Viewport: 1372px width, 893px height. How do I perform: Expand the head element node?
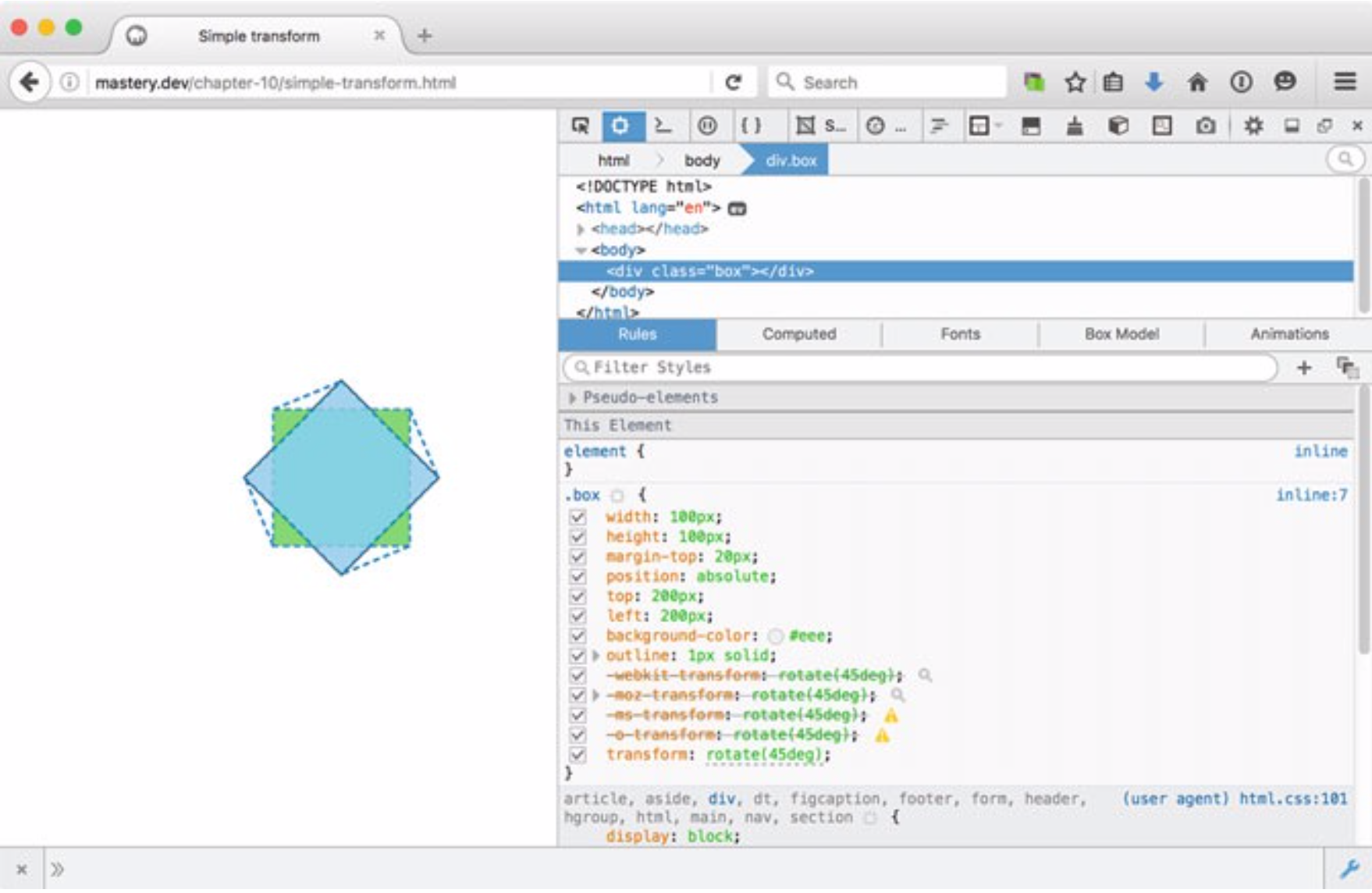(580, 229)
